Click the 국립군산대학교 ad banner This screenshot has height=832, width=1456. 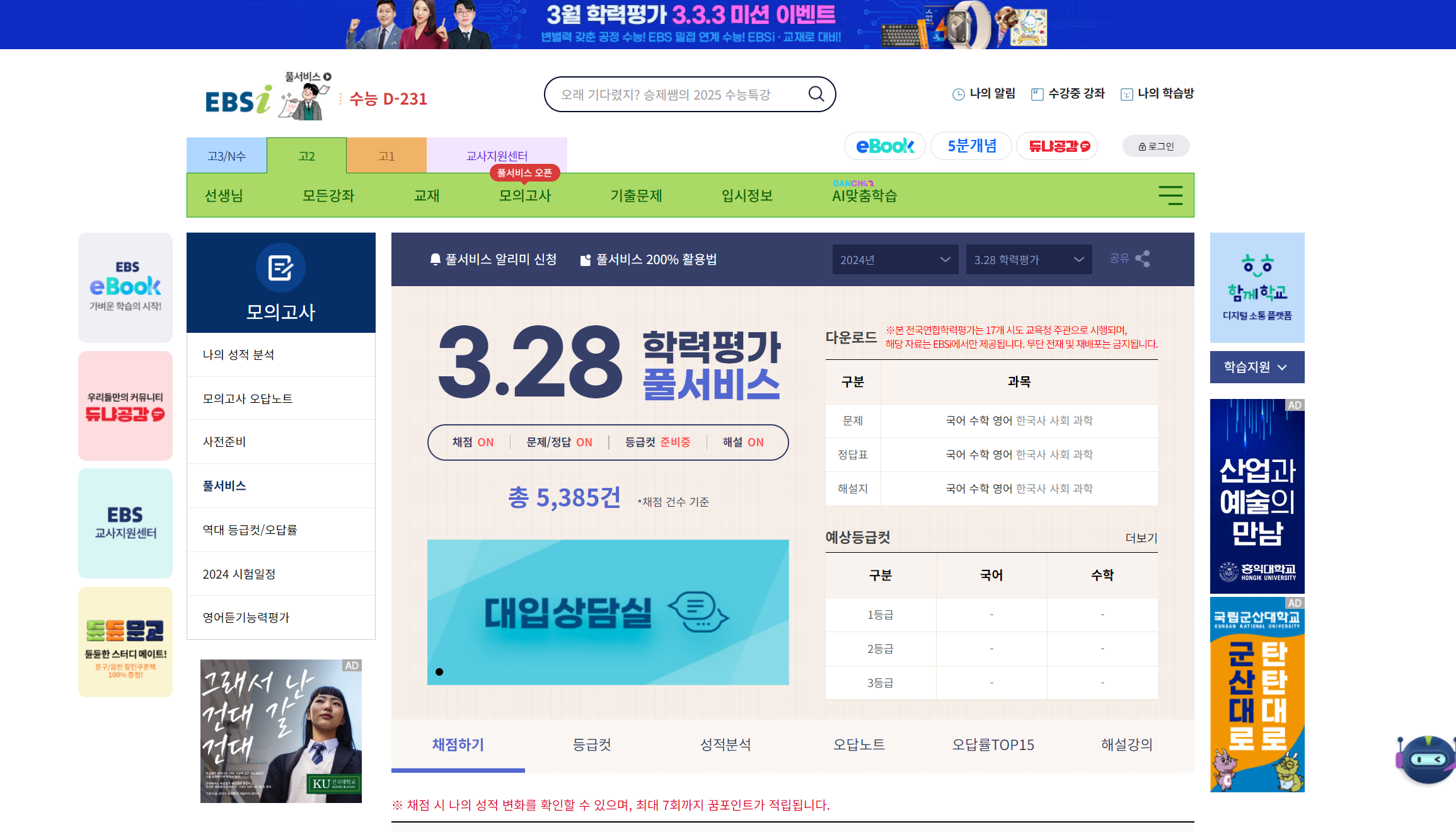coord(1257,695)
